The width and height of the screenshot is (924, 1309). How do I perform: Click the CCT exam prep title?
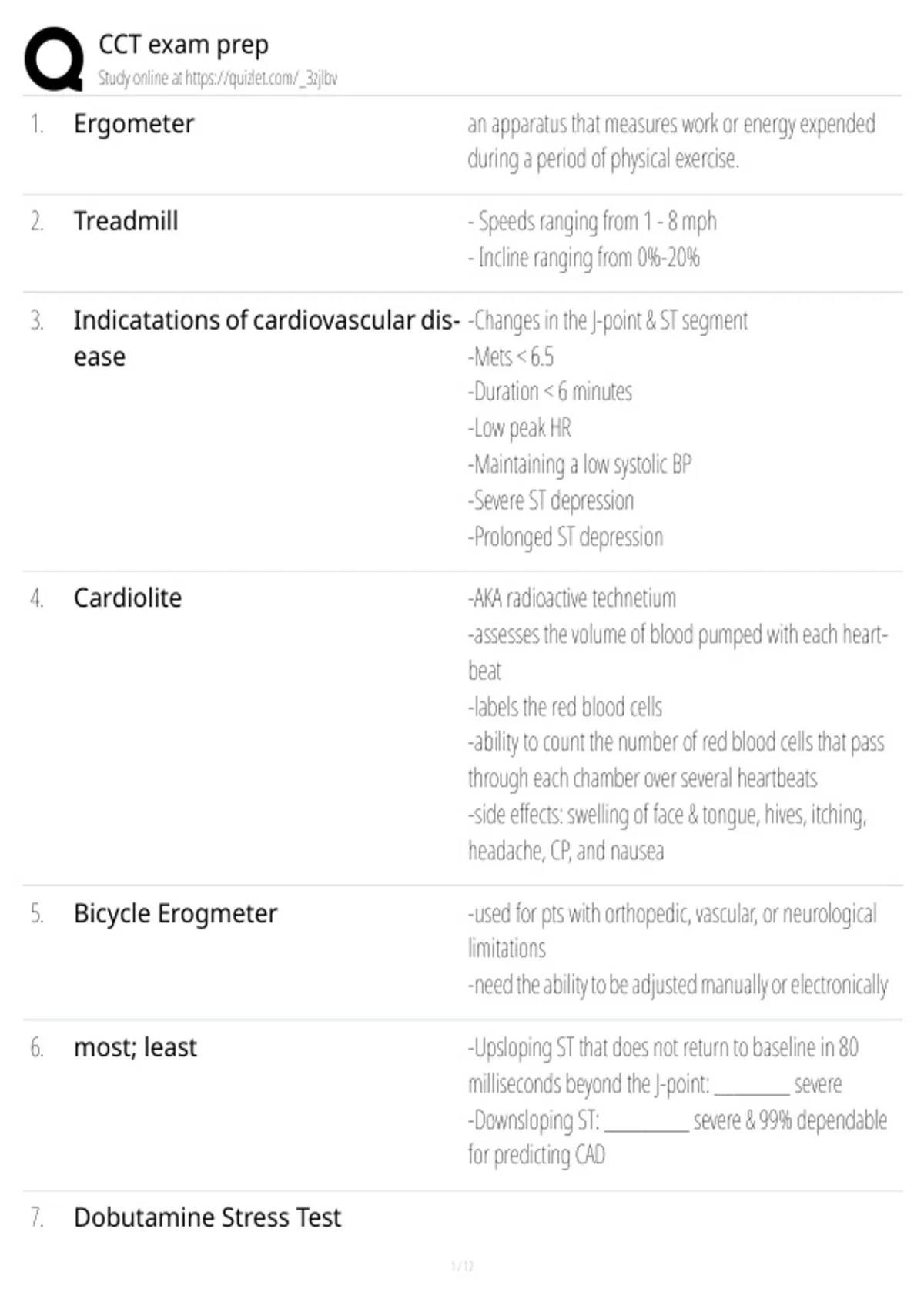[183, 45]
